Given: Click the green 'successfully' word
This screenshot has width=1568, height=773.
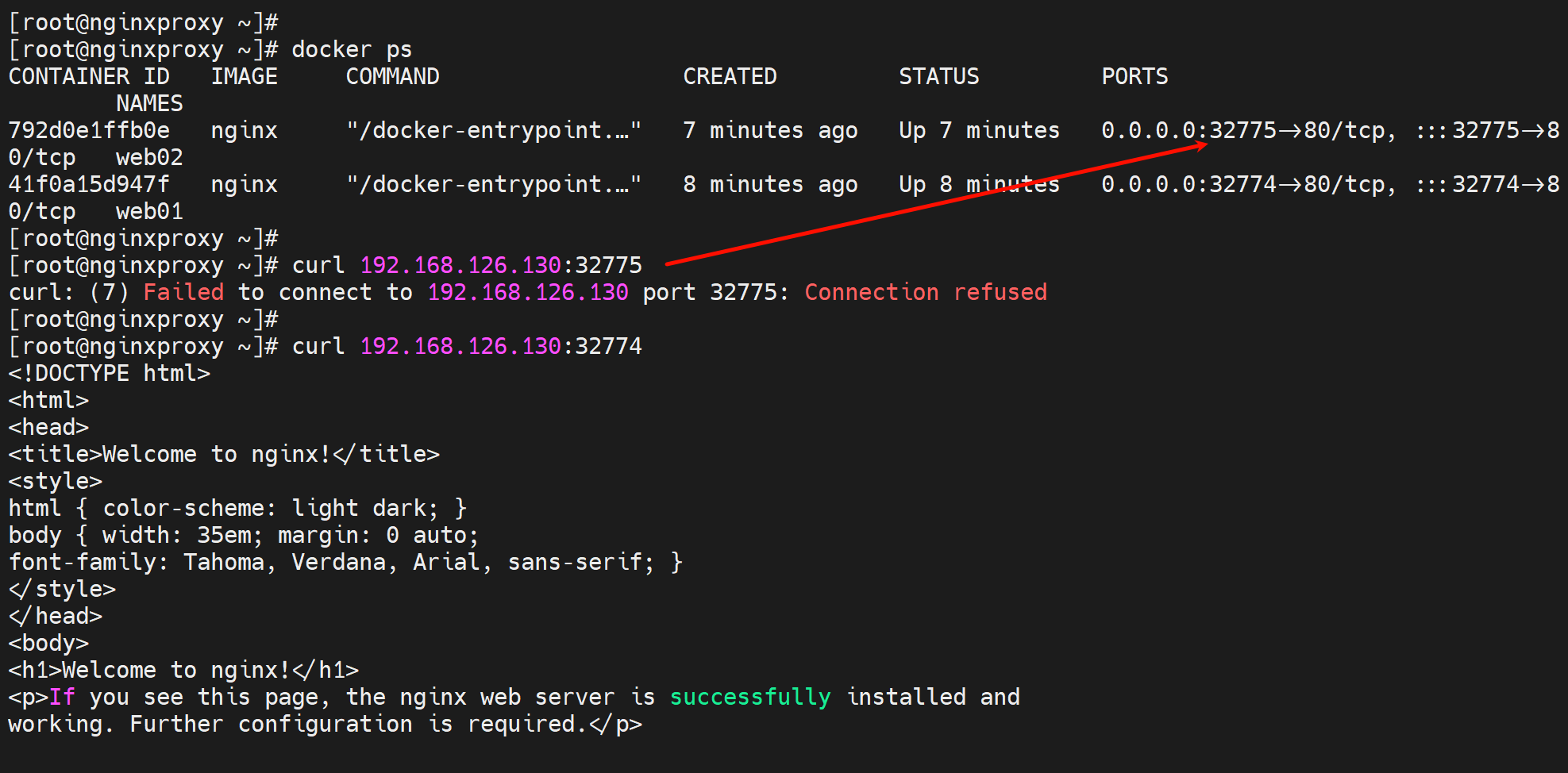Looking at the screenshot, I should coord(749,697).
